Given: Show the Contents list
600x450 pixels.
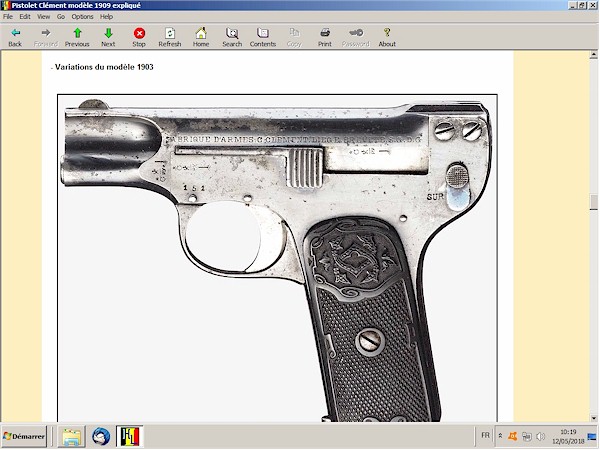Looking at the screenshot, I should click(262, 37).
